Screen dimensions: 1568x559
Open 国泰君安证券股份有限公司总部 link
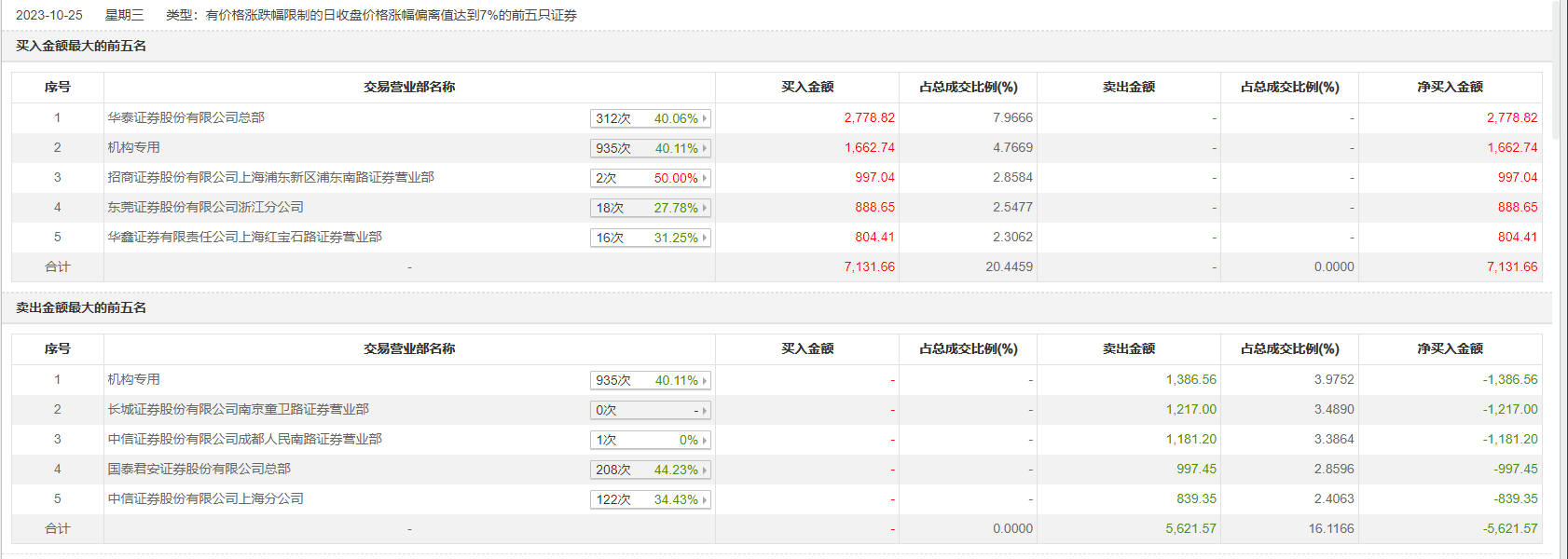point(199,469)
